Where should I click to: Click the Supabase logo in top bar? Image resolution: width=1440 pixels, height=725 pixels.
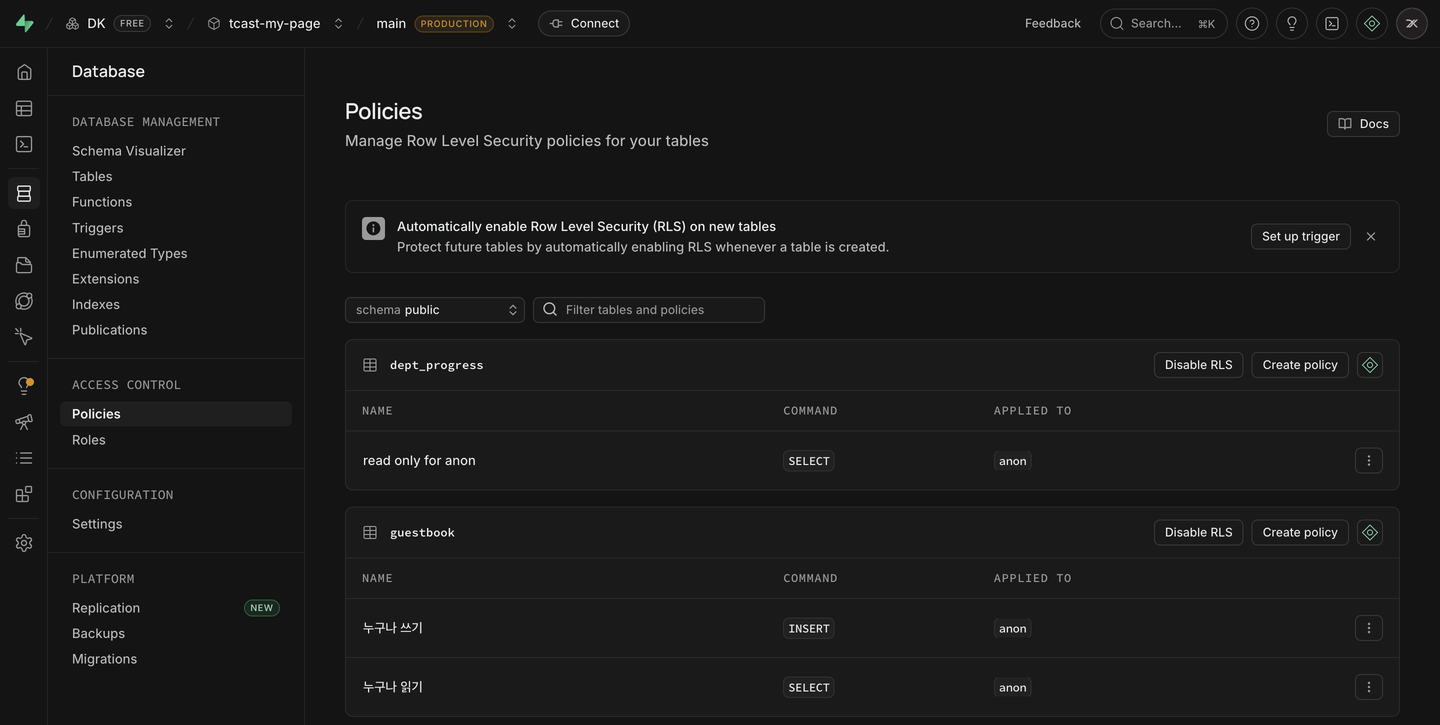tap(24, 23)
